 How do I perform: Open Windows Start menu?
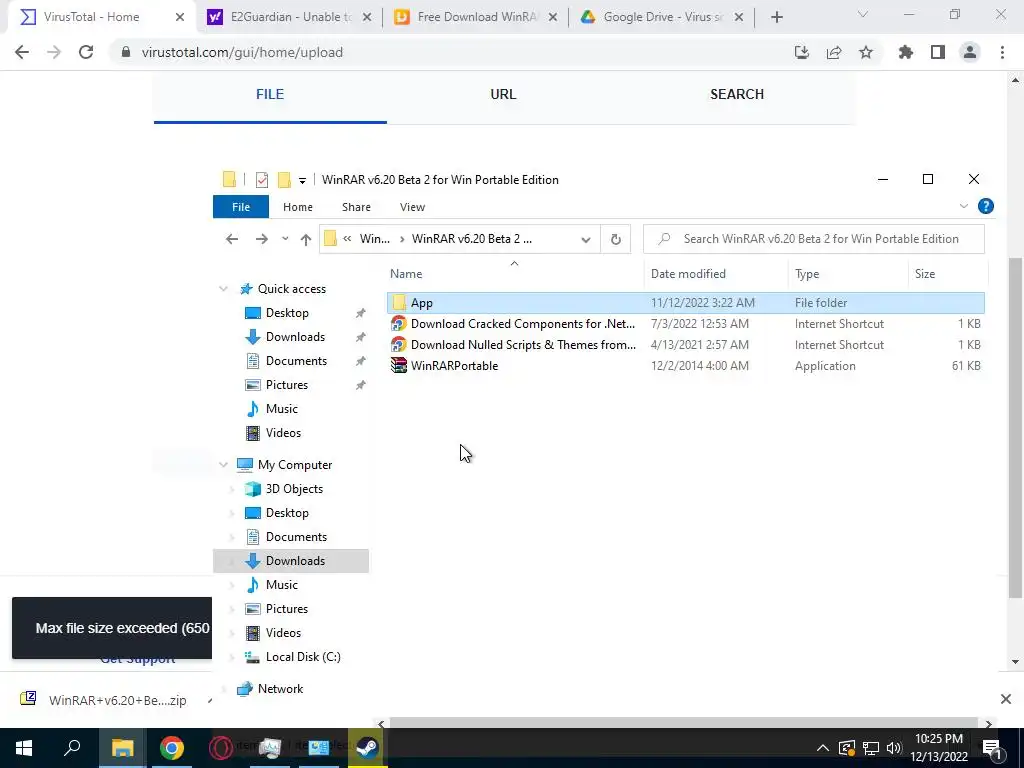pos(24,748)
